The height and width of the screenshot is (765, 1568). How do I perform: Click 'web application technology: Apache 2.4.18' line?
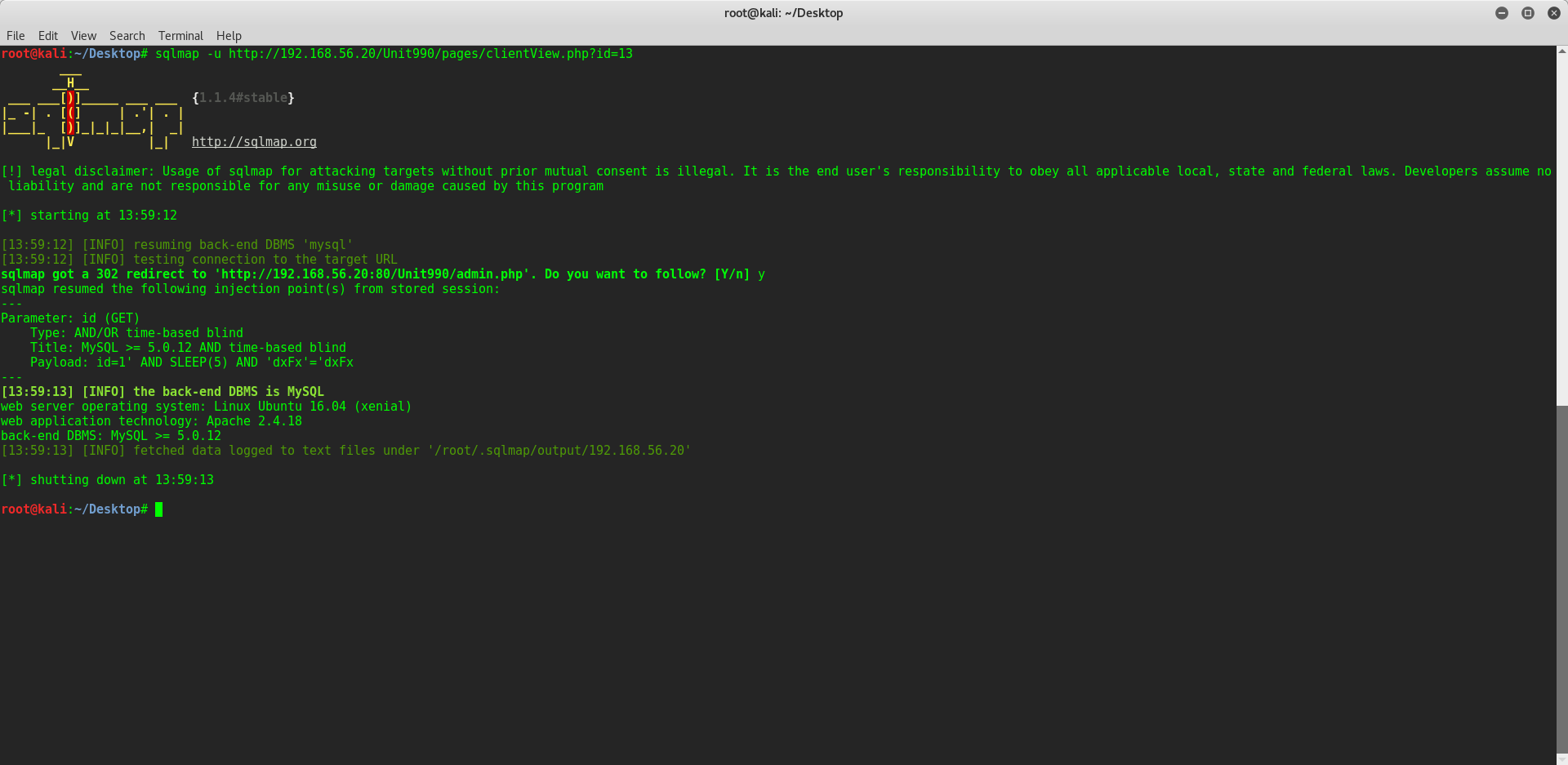[x=151, y=421]
